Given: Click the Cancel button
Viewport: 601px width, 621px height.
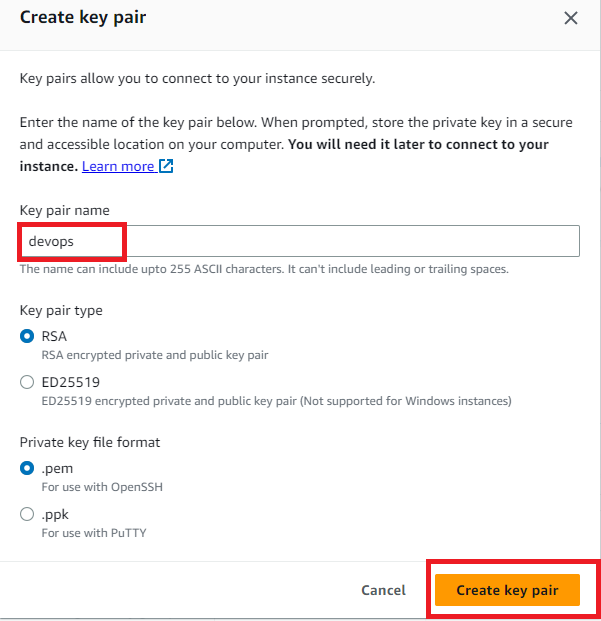Looking at the screenshot, I should click(383, 590).
